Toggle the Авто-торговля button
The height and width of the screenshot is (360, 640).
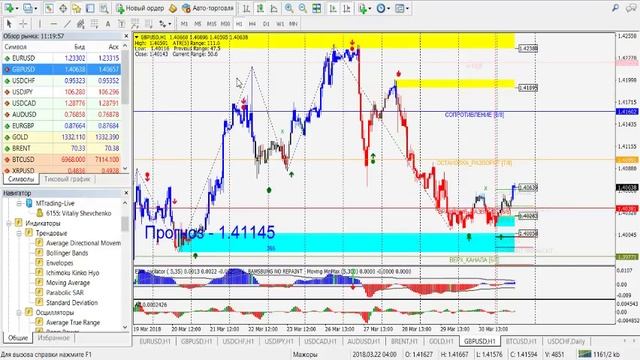(208, 8)
